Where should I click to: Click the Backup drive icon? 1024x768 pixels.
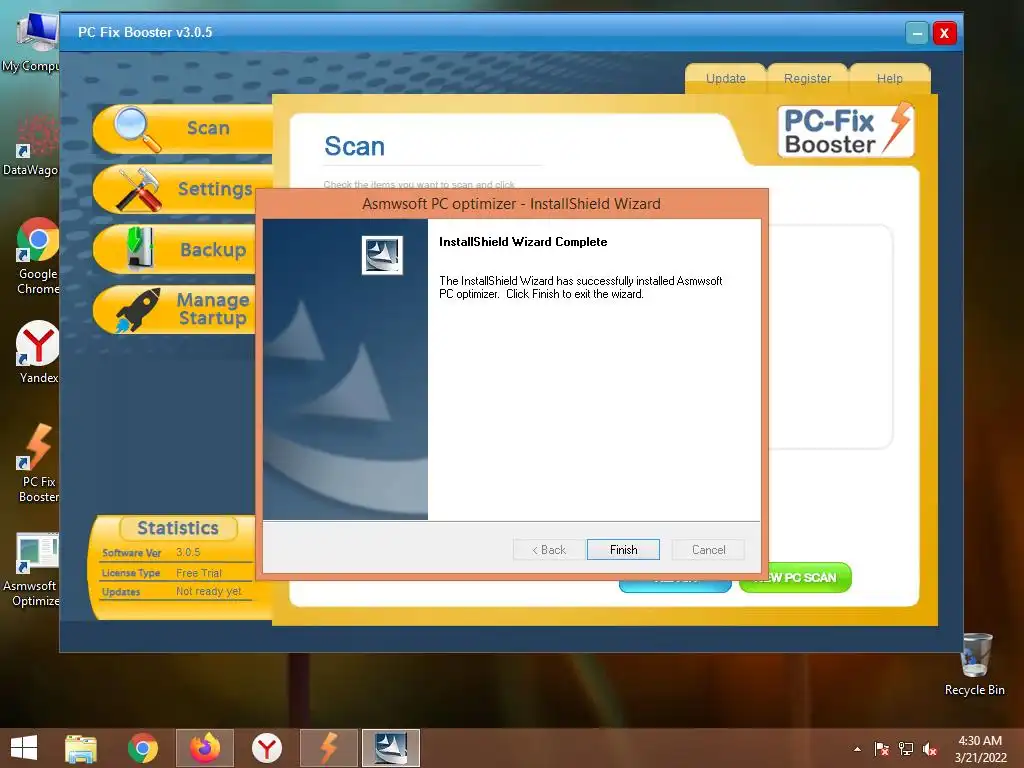click(140, 248)
